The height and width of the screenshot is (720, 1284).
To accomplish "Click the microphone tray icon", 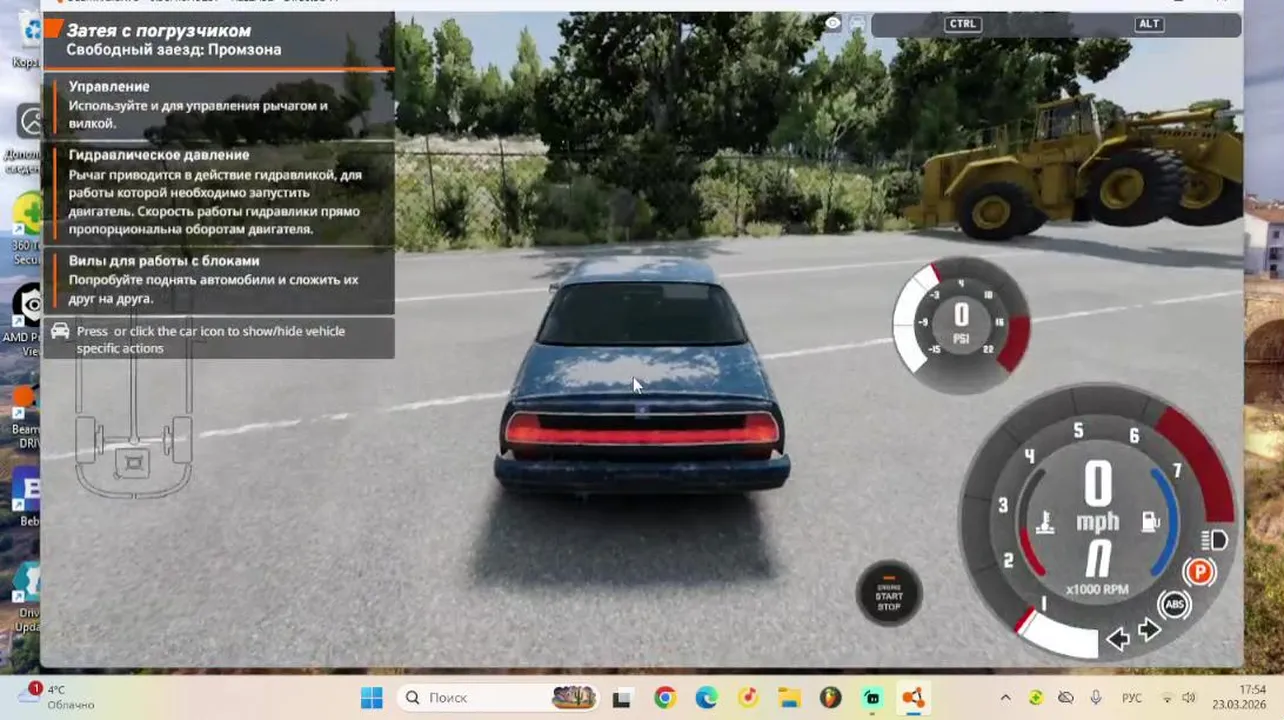I will (1096, 697).
